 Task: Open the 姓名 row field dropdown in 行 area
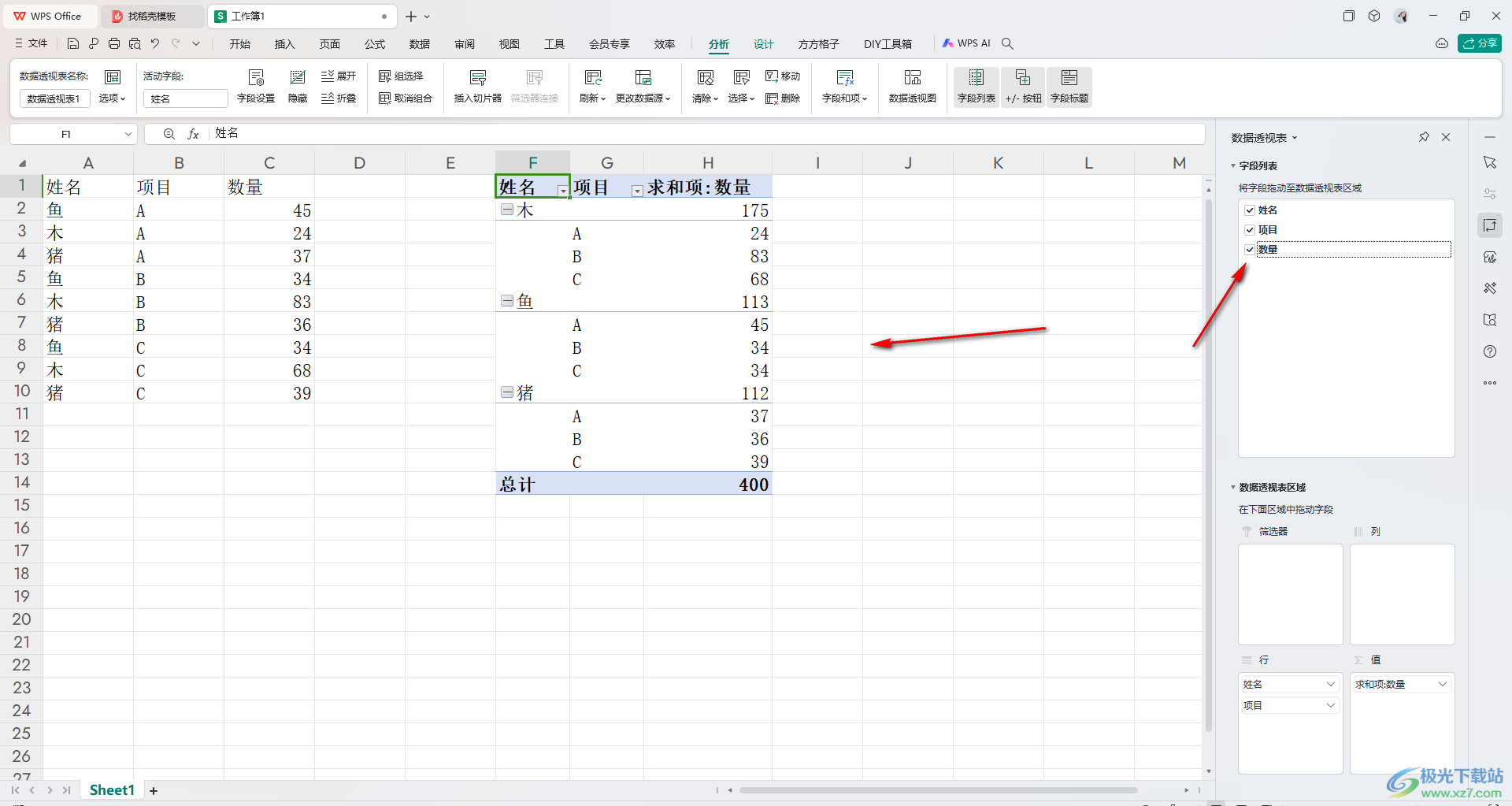tap(1330, 685)
